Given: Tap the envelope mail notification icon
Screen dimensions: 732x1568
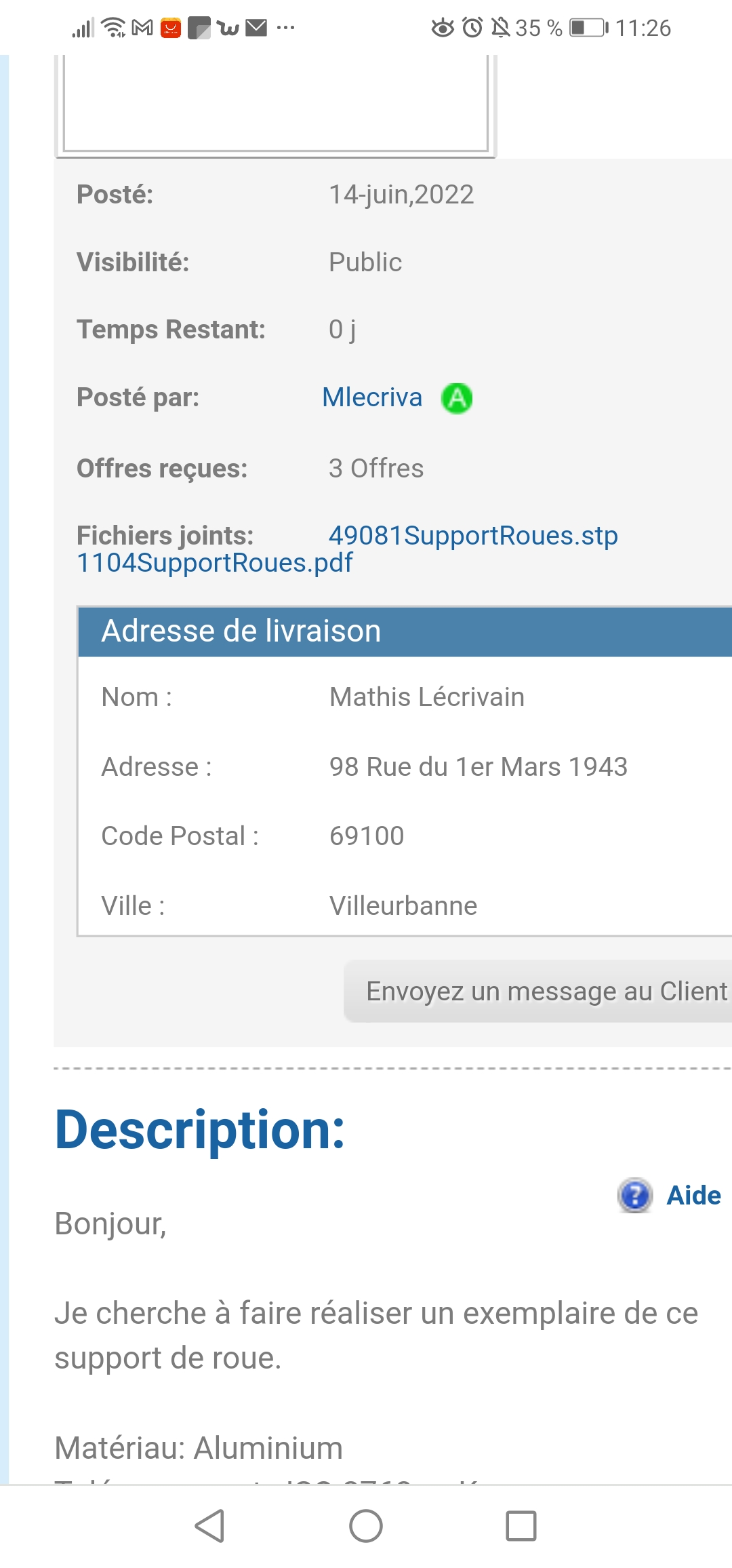Looking at the screenshot, I should click(x=256, y=28).
